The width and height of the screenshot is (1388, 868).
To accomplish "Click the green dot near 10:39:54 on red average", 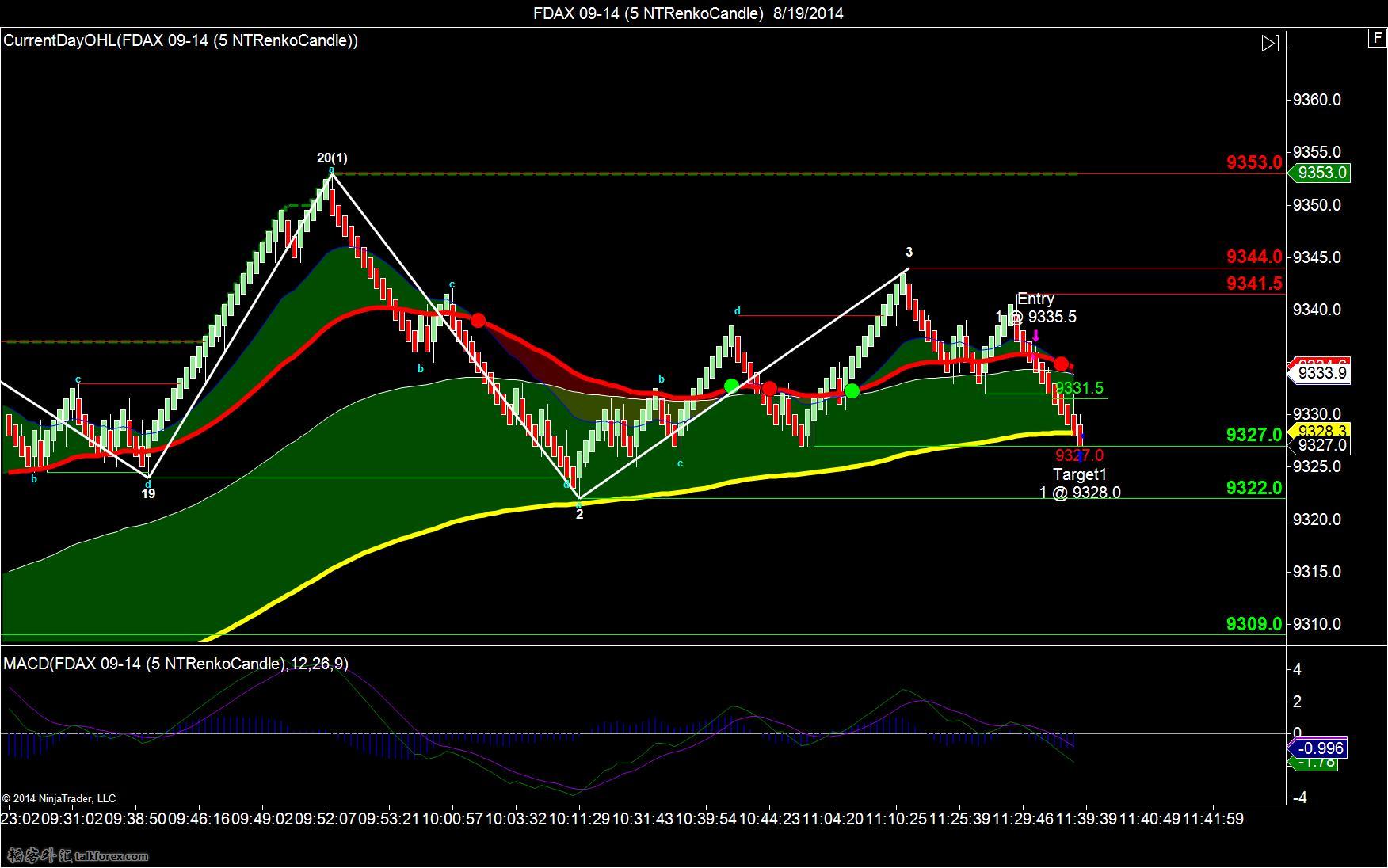I will tap(731, 386).
